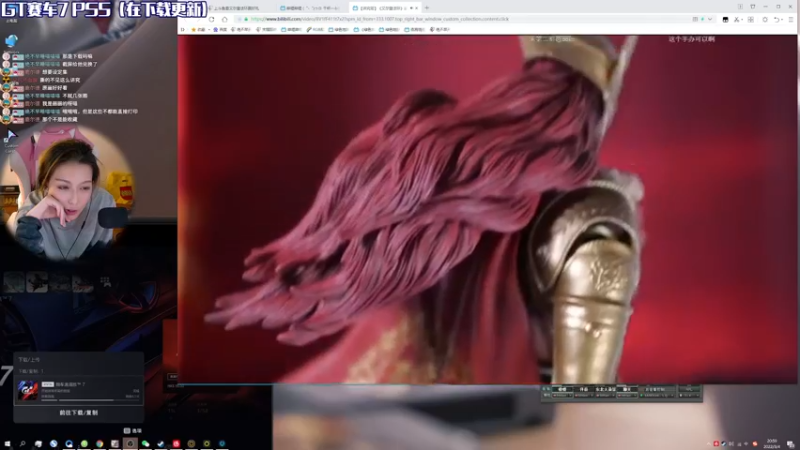This screenshot has width=800, height=450.
Task: Open the address bar dropdown arrow
Action: coord(710,19)
